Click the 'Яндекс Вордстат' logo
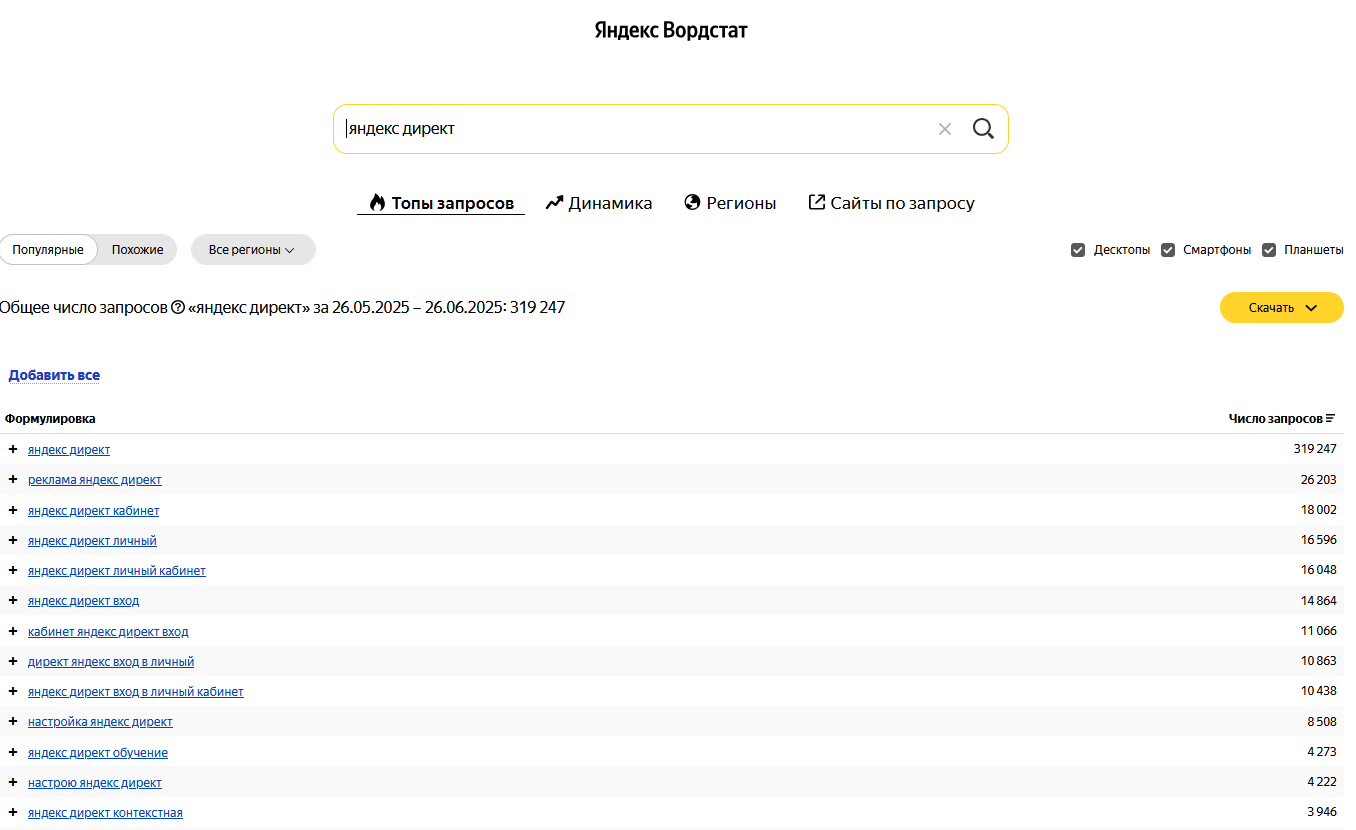This screenshot has height=830, width=1356. coord(671,30)
